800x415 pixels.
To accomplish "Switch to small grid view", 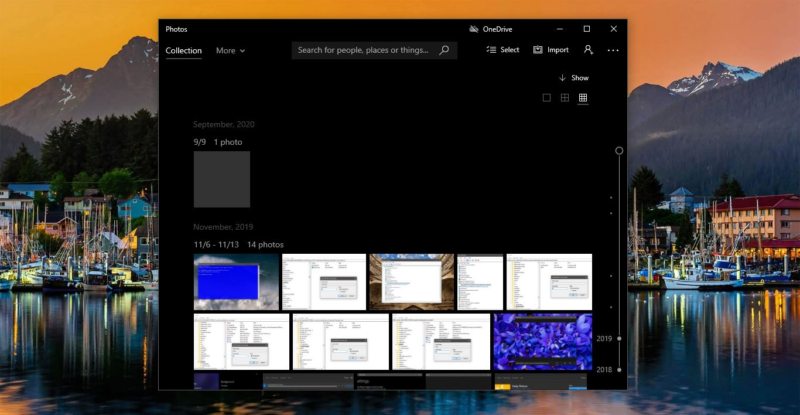I will point(583,98).
